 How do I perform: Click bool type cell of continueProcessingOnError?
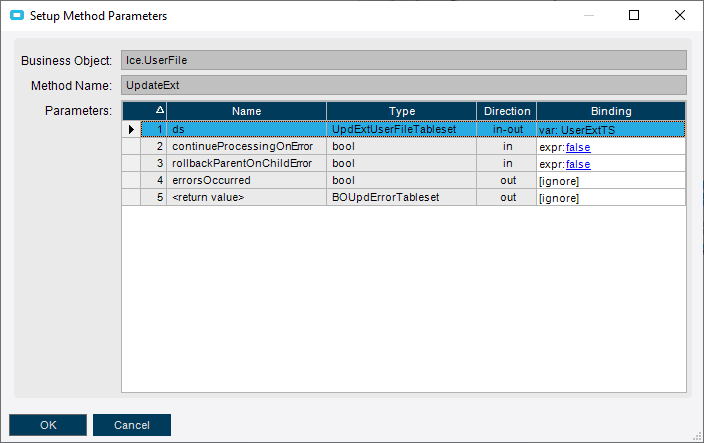tap(402, 146)
